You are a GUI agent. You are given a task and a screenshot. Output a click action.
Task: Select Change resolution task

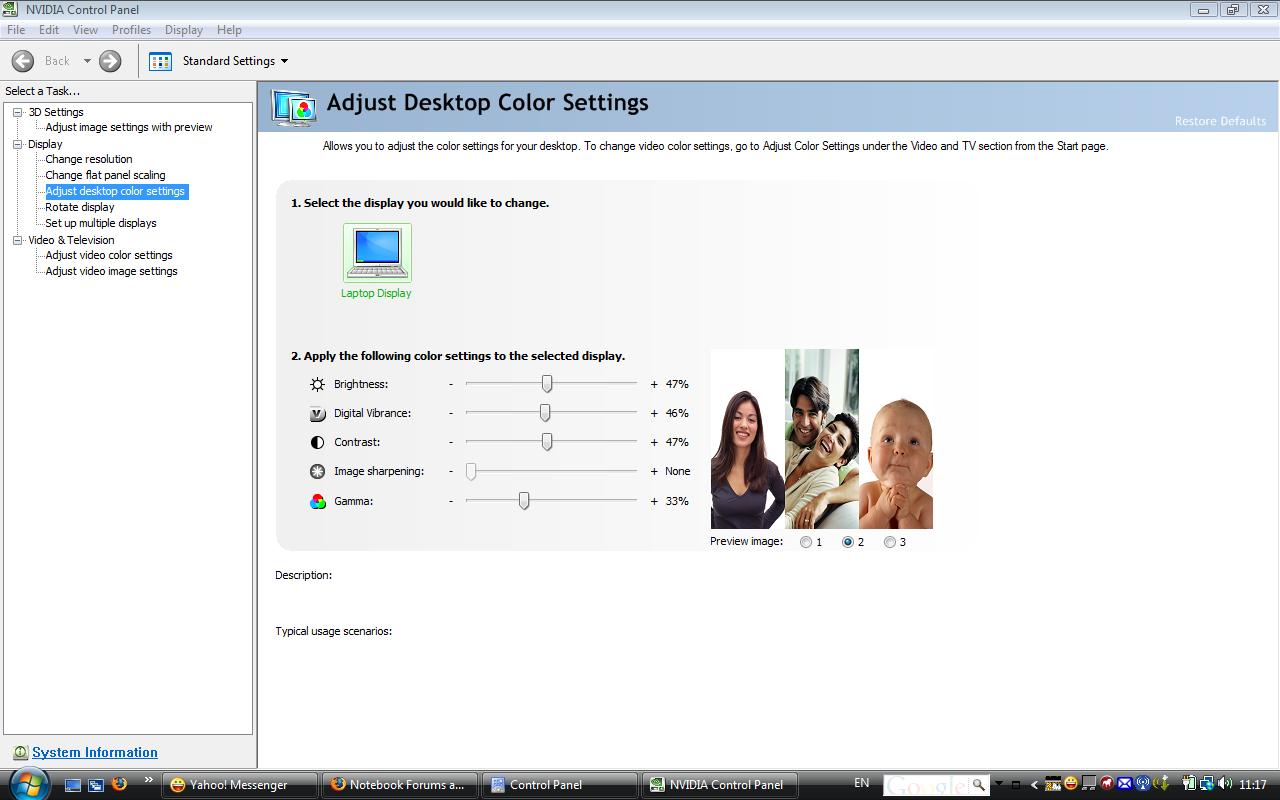[89, 159]
